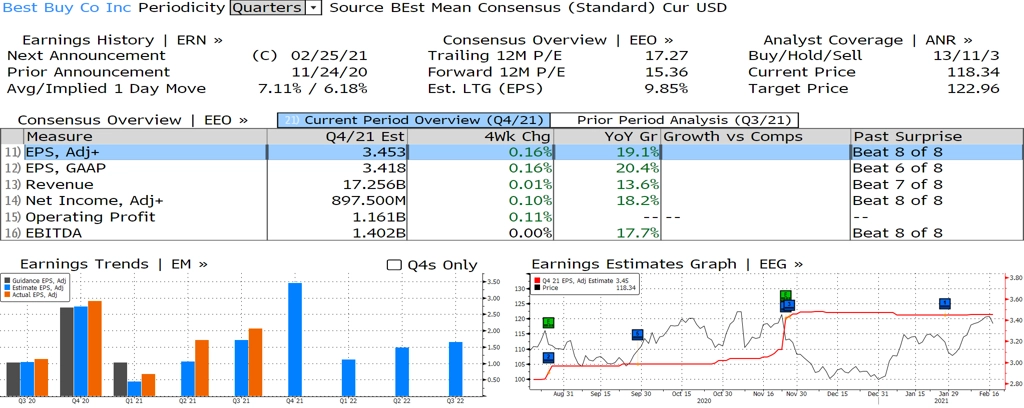Click green event marker near Nov 30
Viewport: 1024px width, 408px height.
pos(786,296)
